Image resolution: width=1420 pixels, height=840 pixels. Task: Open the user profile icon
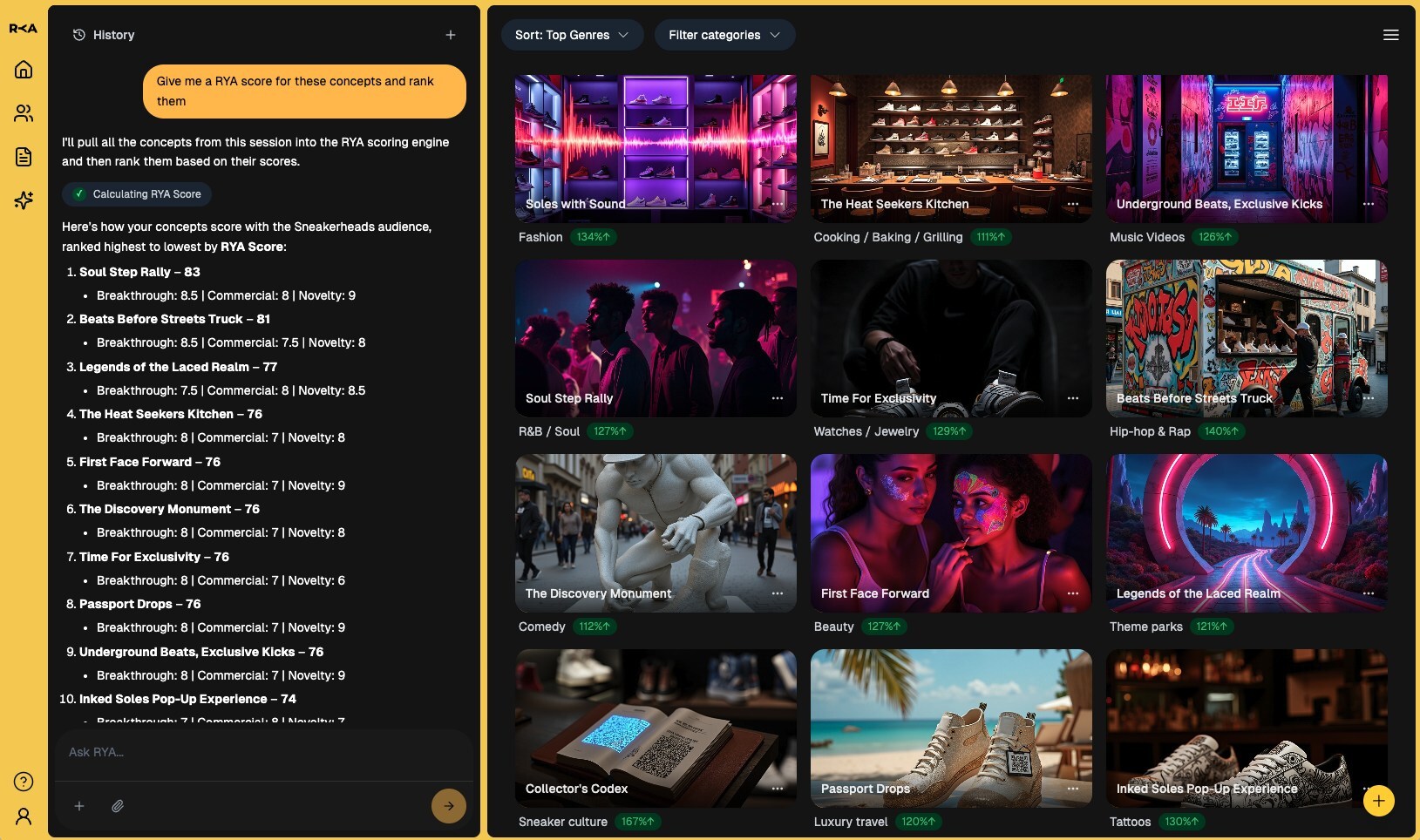click(24, 816)
